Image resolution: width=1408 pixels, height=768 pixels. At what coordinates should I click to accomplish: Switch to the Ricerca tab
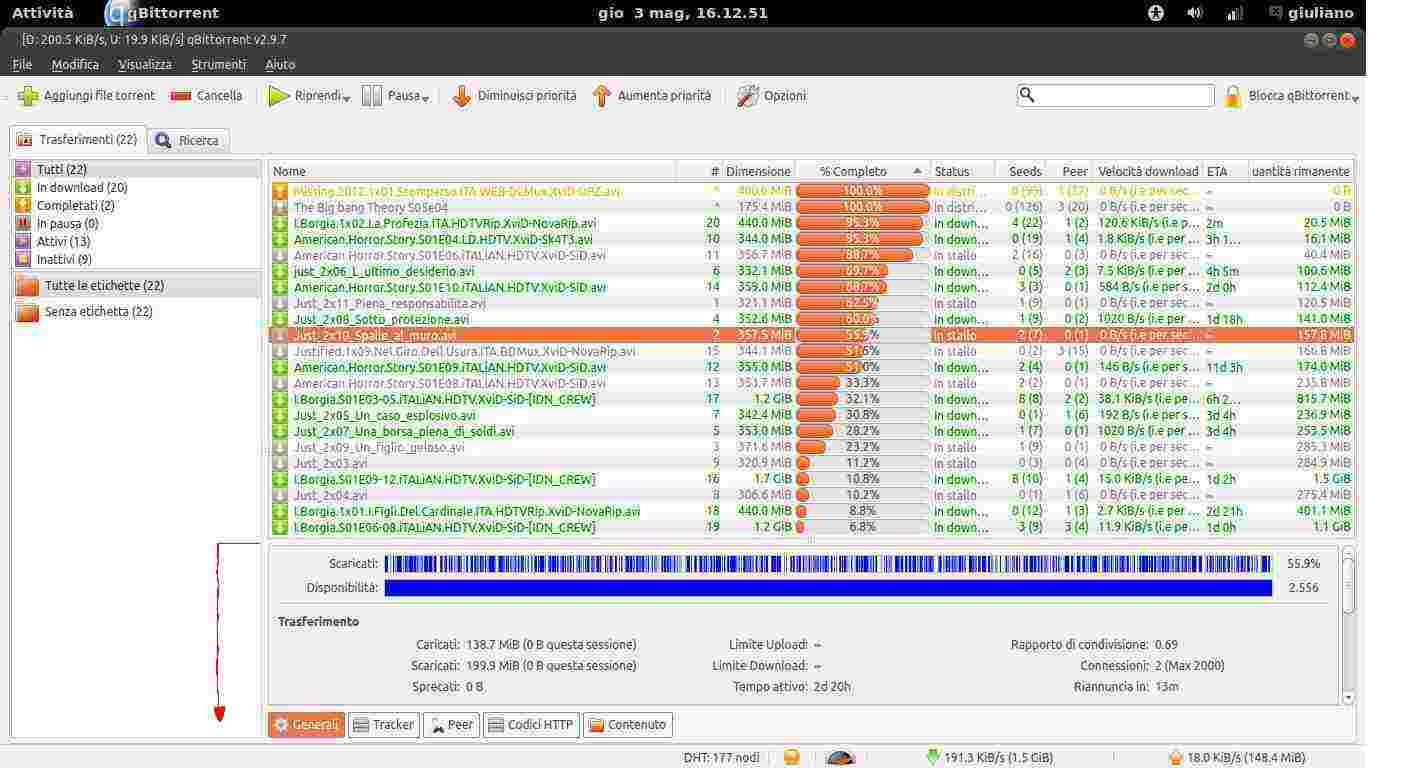tap(188, 140)
